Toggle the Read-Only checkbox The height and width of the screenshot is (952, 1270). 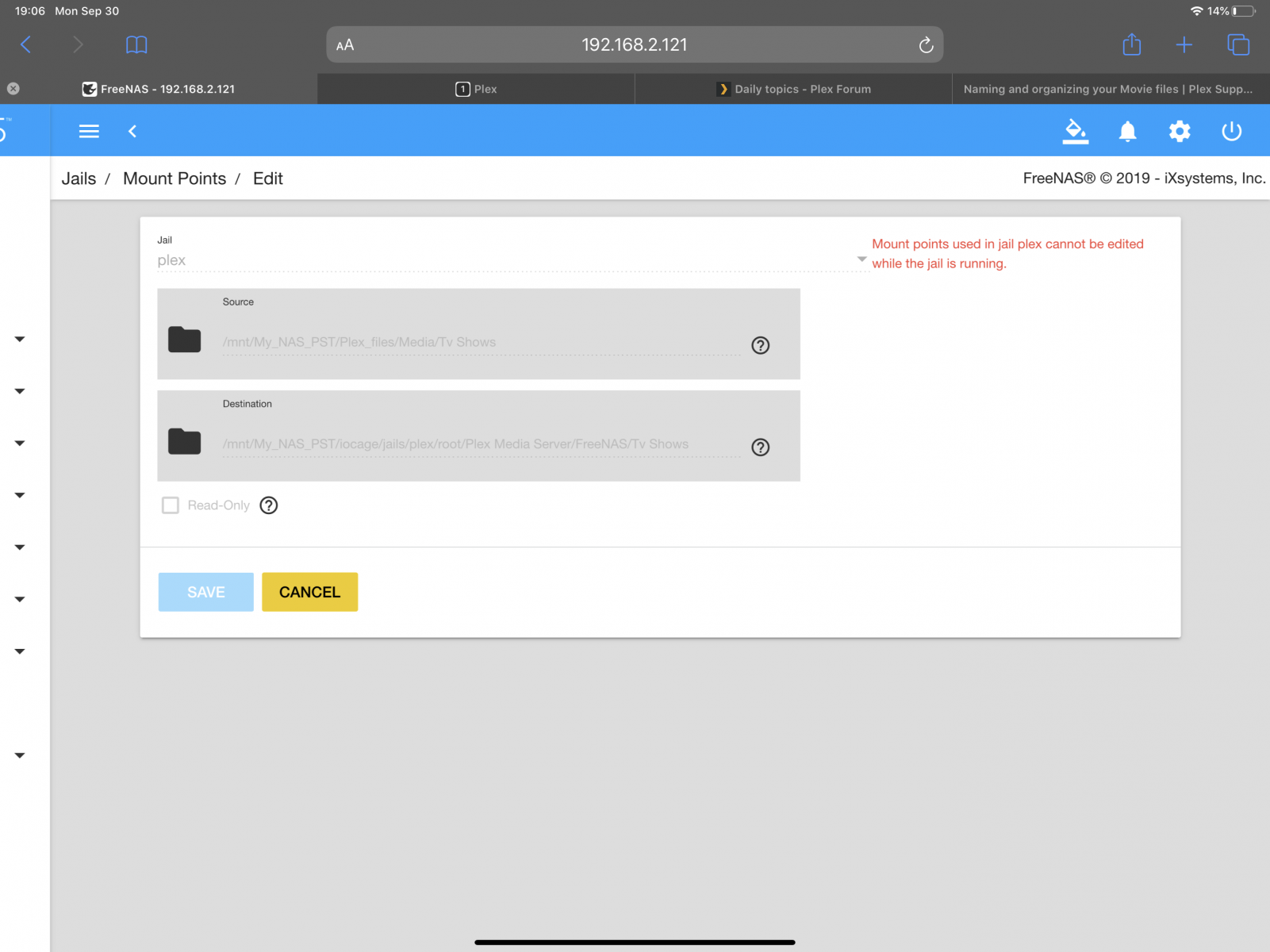click(171, 505)
